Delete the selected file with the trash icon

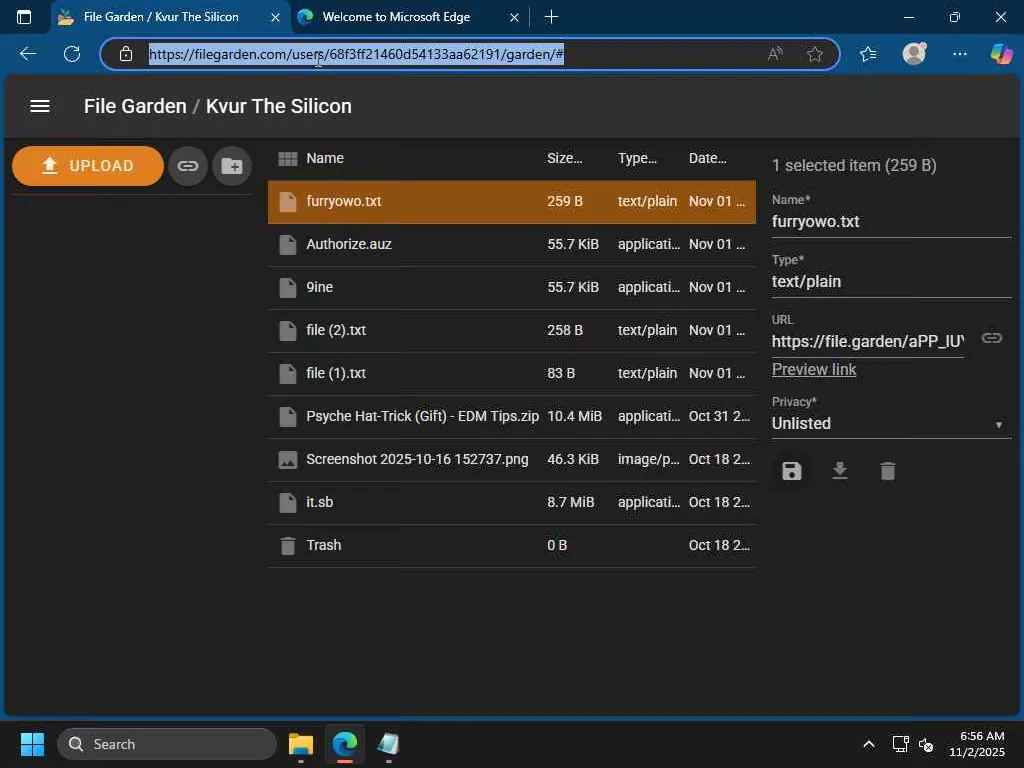coord(887,471)
